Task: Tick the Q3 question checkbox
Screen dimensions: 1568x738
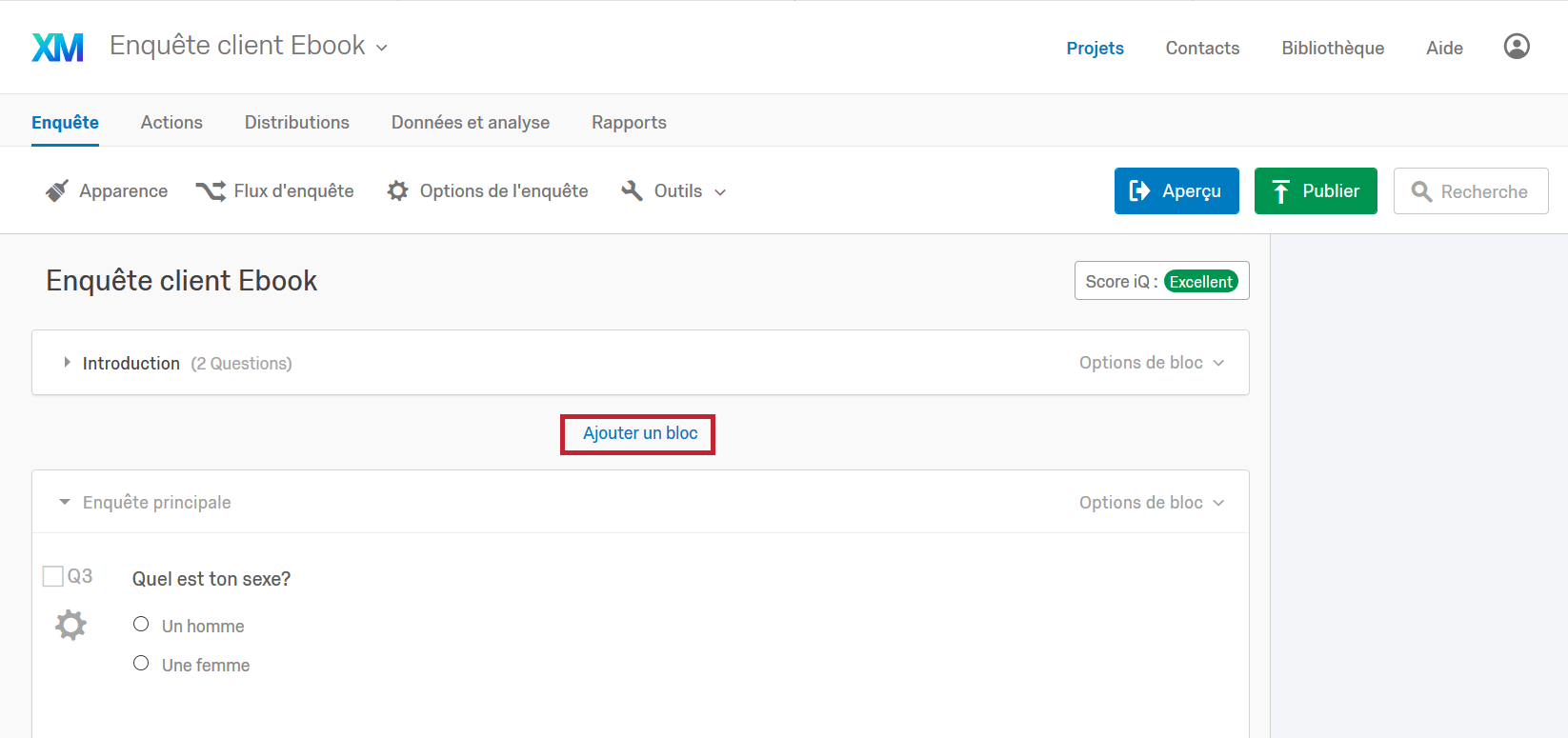Action: 53,576
